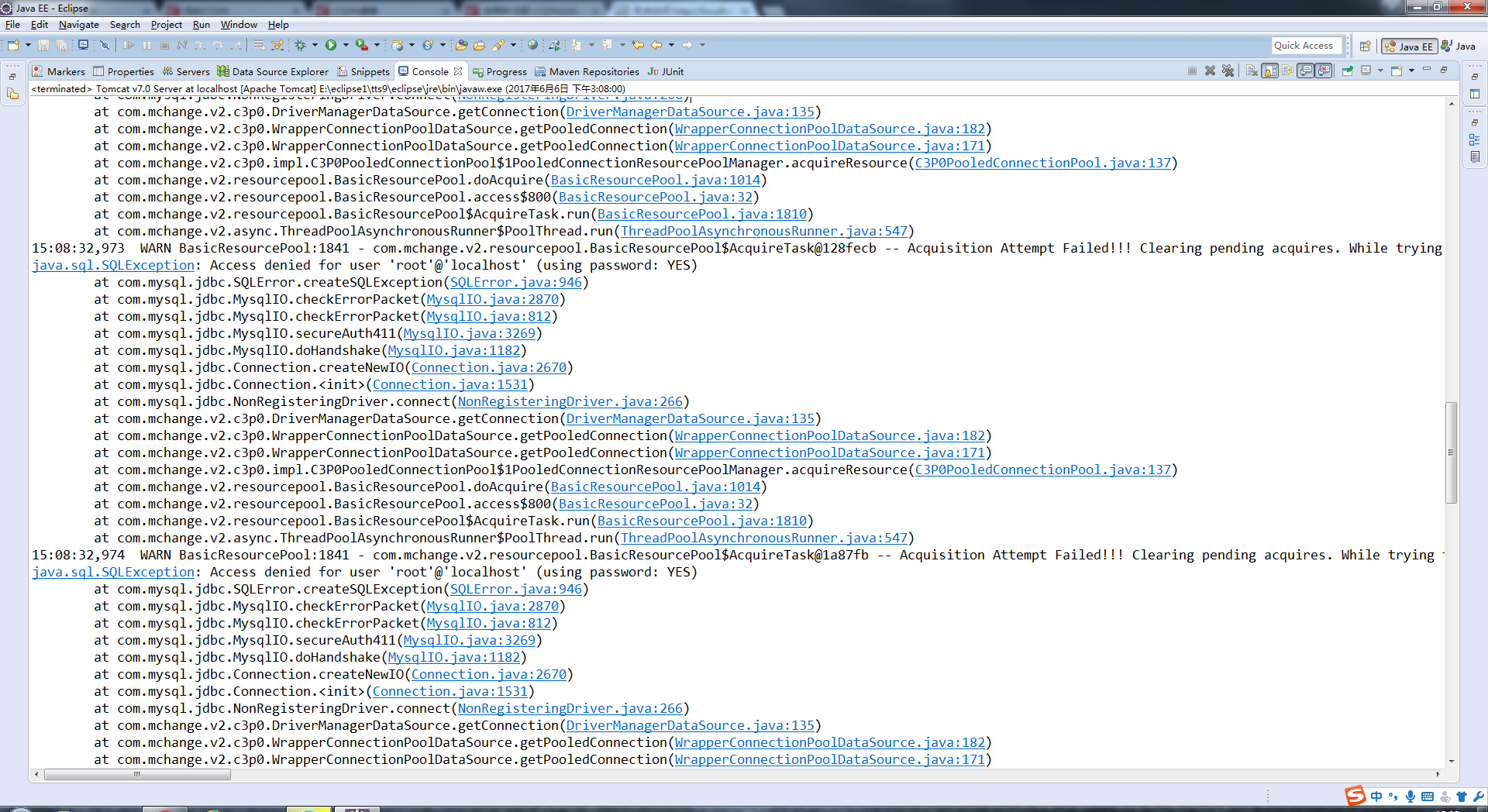Click the Display Selected Console icon
Image resolution: width=1488 pixels, height=812 pixels.
pyautogui.click(x=1366, y=71)
